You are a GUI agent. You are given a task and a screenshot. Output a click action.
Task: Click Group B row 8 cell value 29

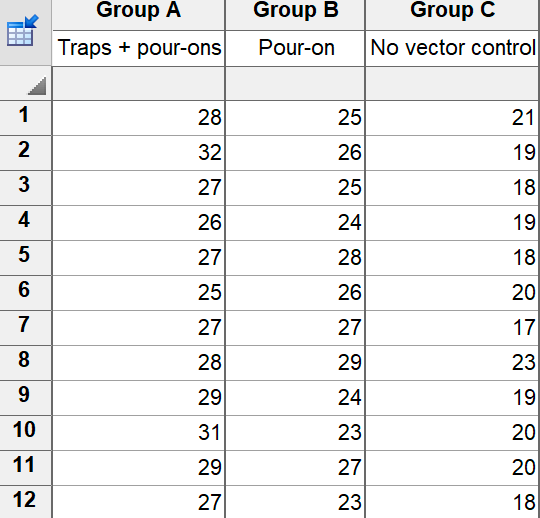point(295,362)
